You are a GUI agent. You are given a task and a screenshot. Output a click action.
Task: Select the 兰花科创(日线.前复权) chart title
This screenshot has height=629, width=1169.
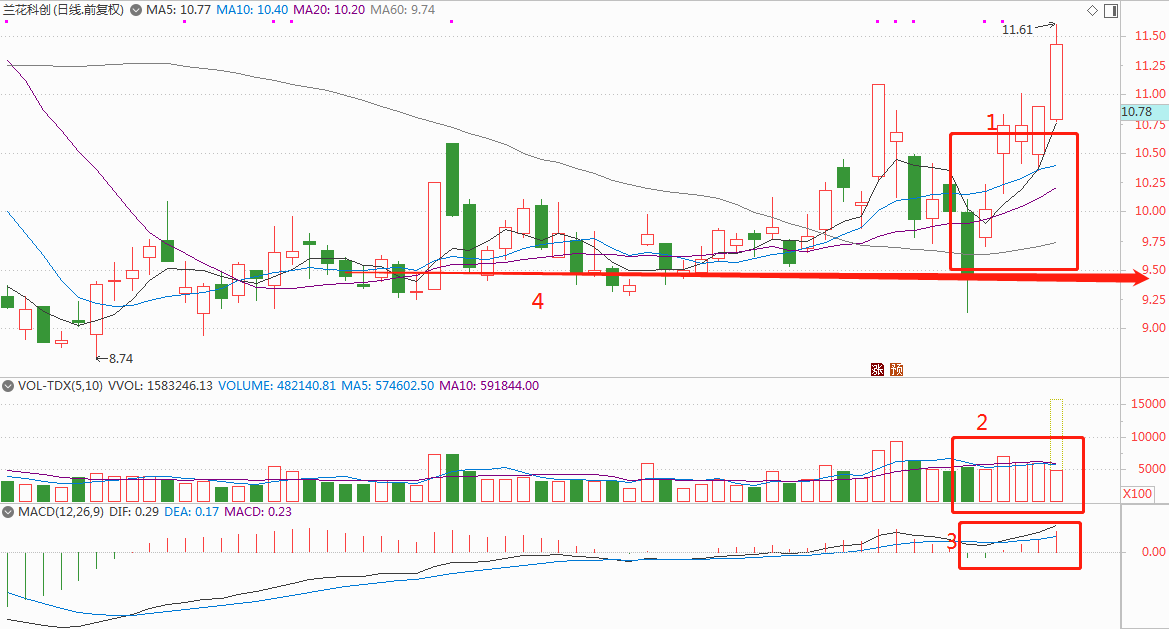click(63, 10)
